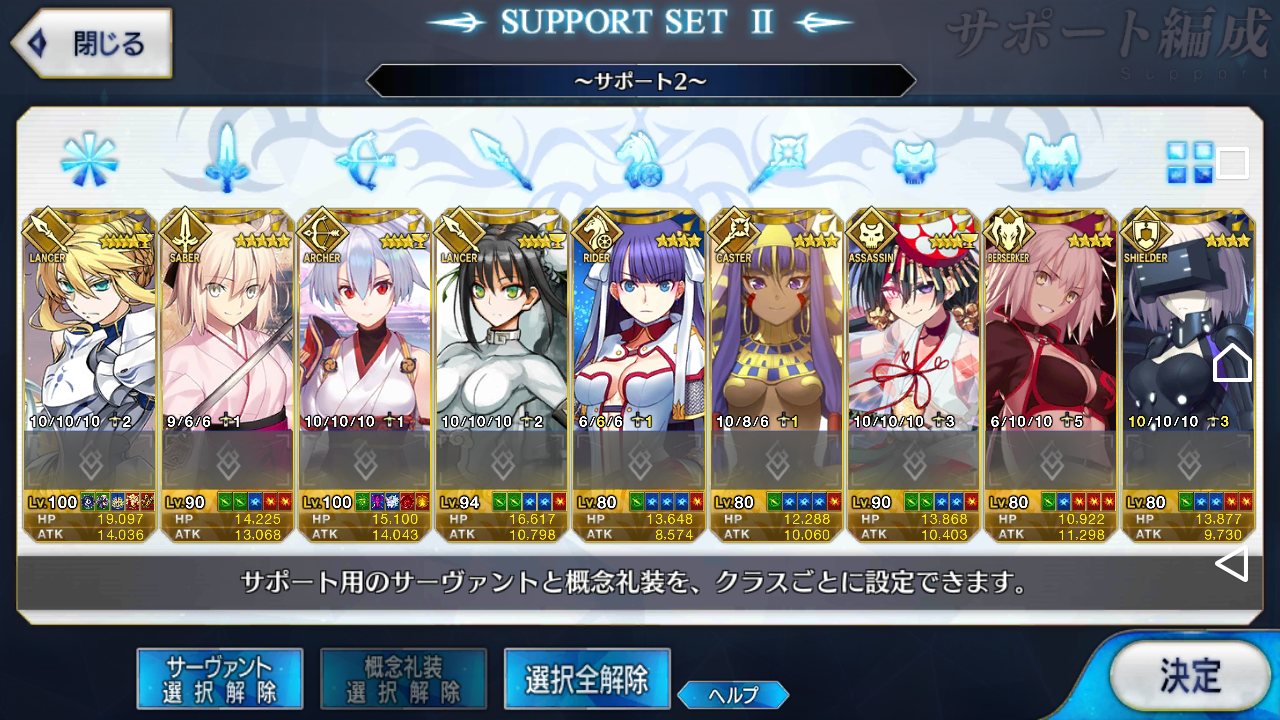
Task: Click the 選択全解除 button
Action: [587, 678]
